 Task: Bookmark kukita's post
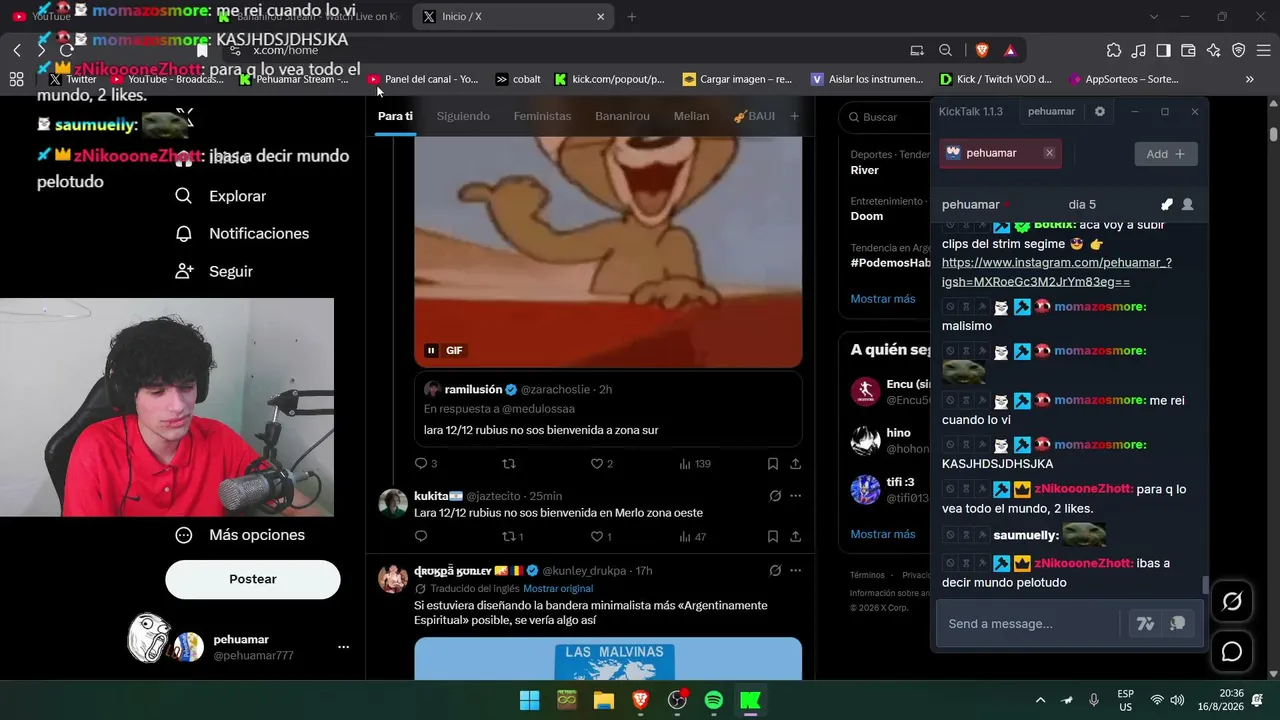coord(773,537)
